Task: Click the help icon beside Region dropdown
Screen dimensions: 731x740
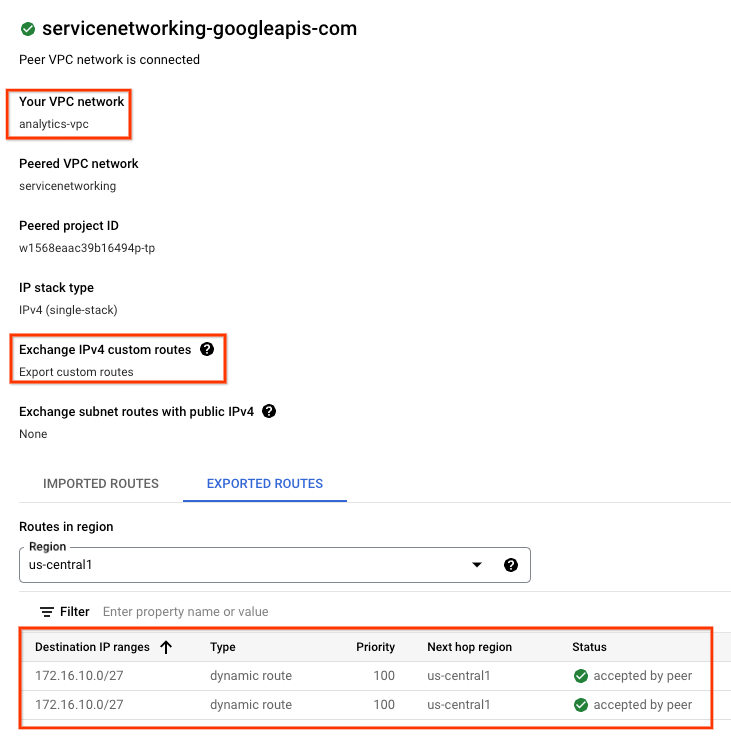Action: click(x=511, y=565)
